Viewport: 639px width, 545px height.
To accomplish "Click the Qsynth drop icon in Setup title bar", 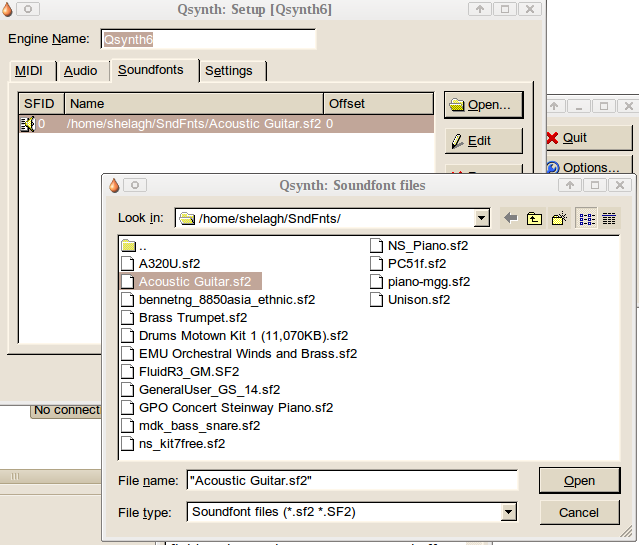I will (x=8, y=9).
